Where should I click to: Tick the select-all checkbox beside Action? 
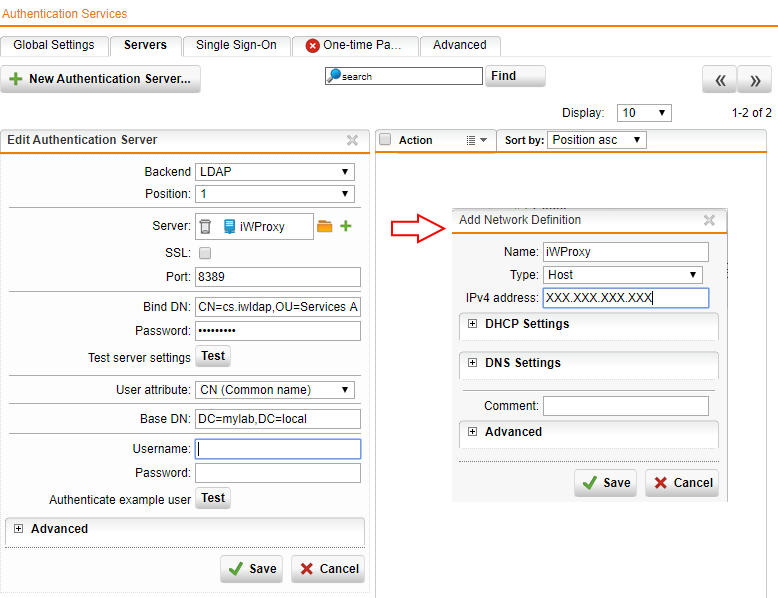pyautogui.click(x=385, y=141)
